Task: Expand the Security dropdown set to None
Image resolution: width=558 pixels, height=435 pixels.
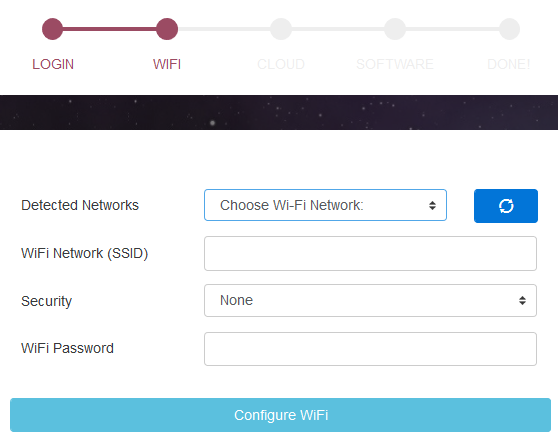Action: 370,300
